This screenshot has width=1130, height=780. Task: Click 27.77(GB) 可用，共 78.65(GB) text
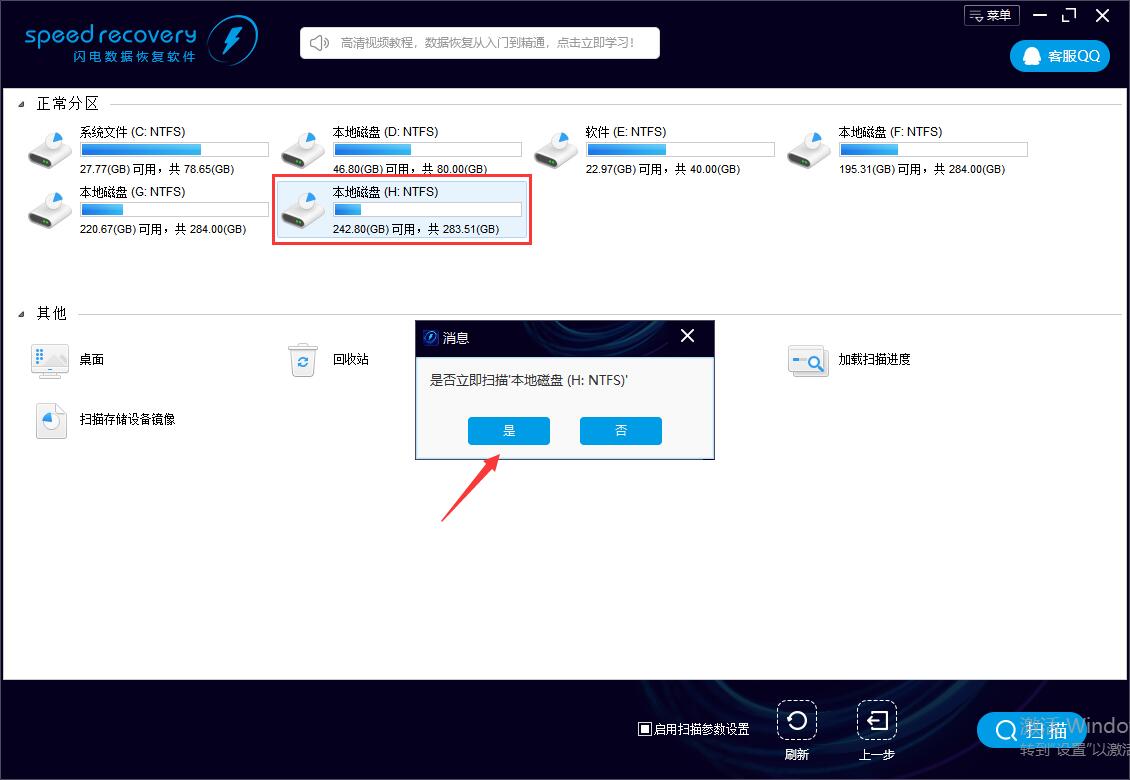pyautogui.click(x=157, y=169)
